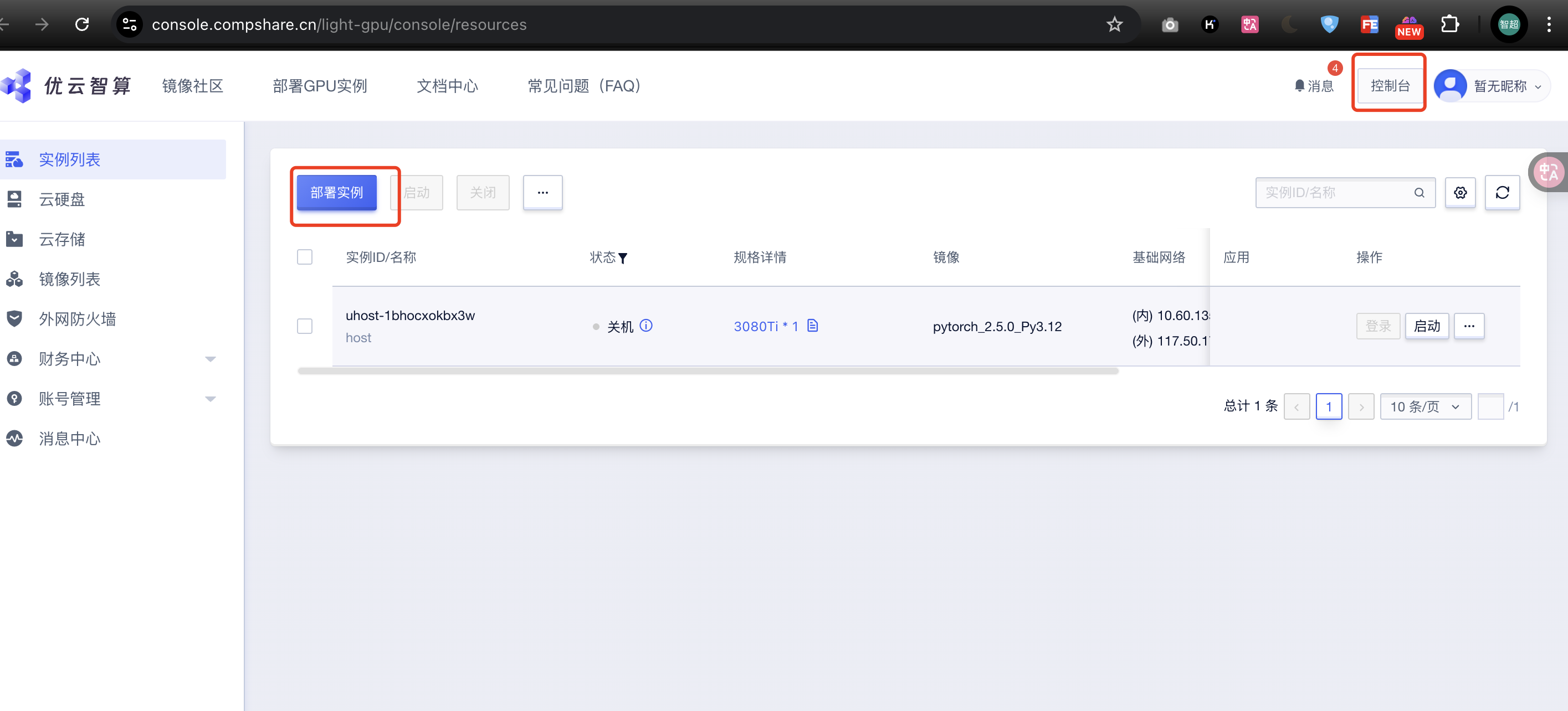
Task: Open the 消息 bell notifications
Action: pyautogui.click(x=1314, y=86)
